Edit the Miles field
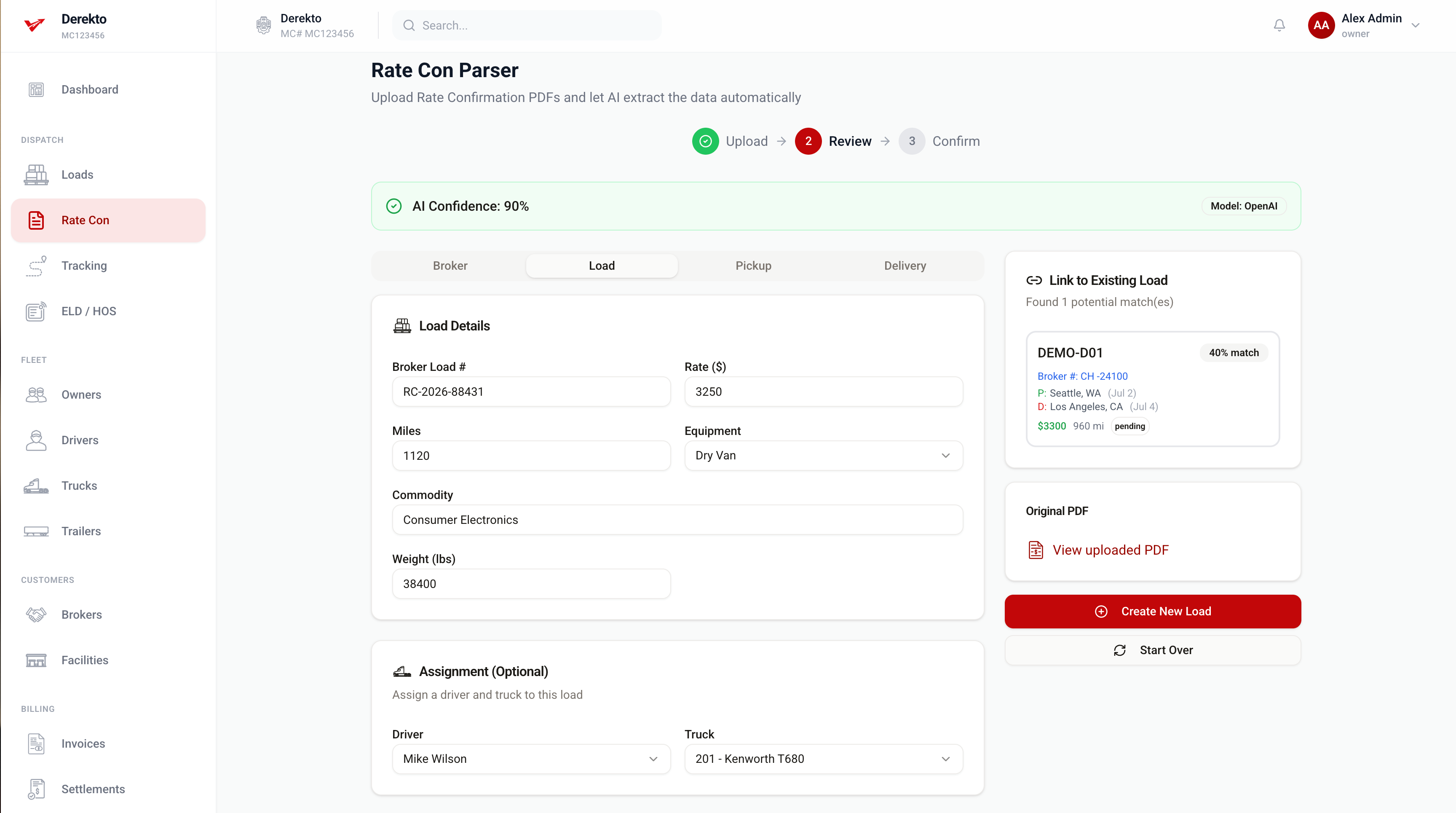 point(531,456)
